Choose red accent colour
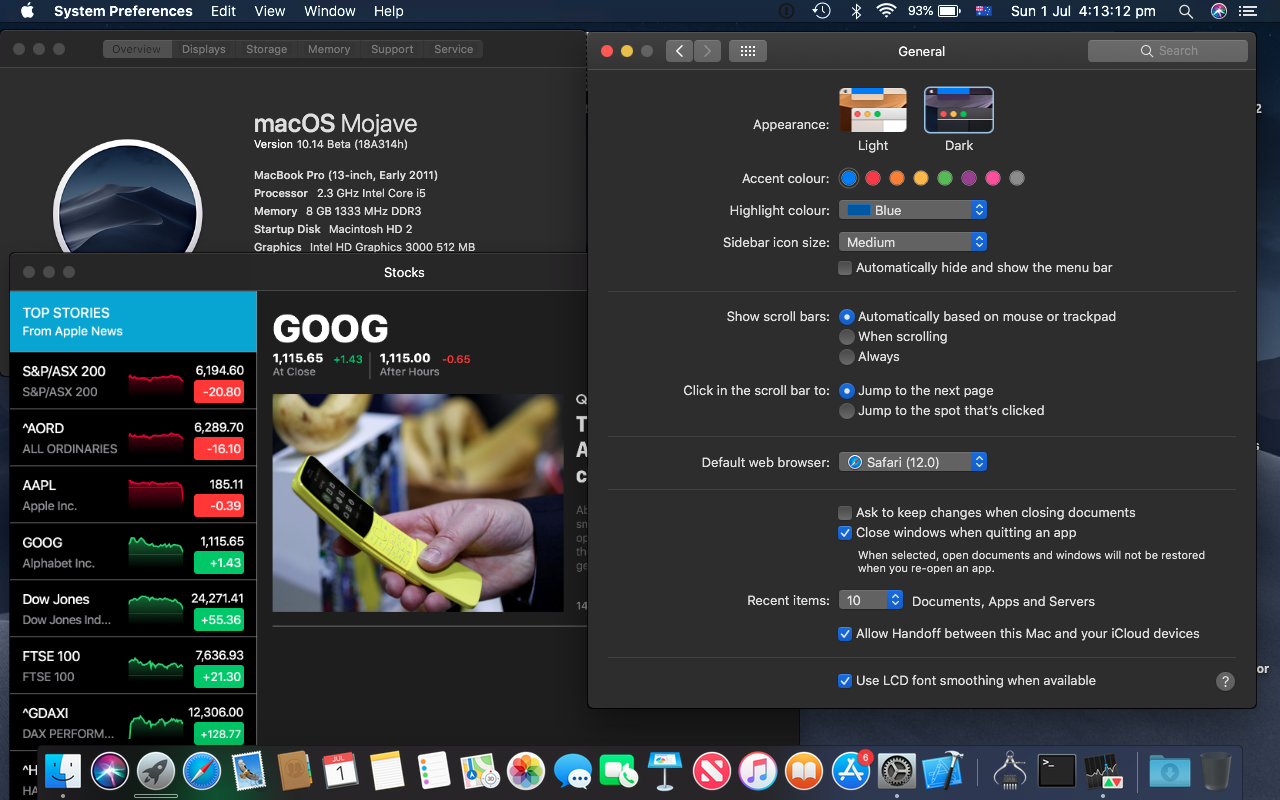The height and width of the screenshot is (800, 1280). tap(873, 178)
